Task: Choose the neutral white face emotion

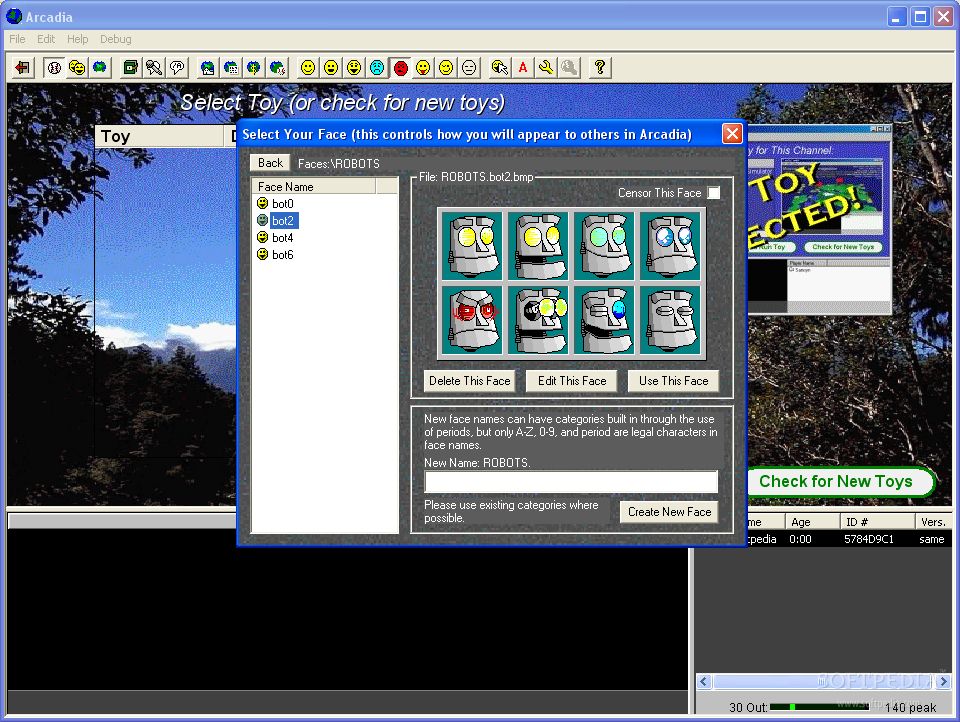Action: click(469, 67)
